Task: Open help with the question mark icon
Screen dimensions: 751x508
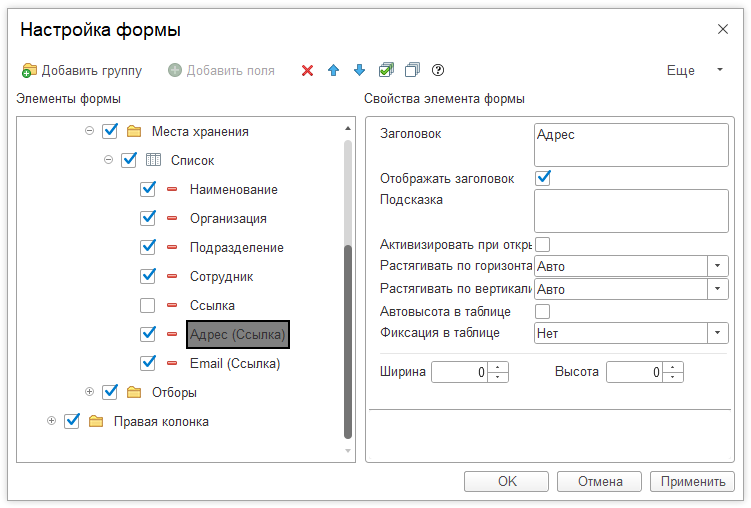Action: point(438,71)
